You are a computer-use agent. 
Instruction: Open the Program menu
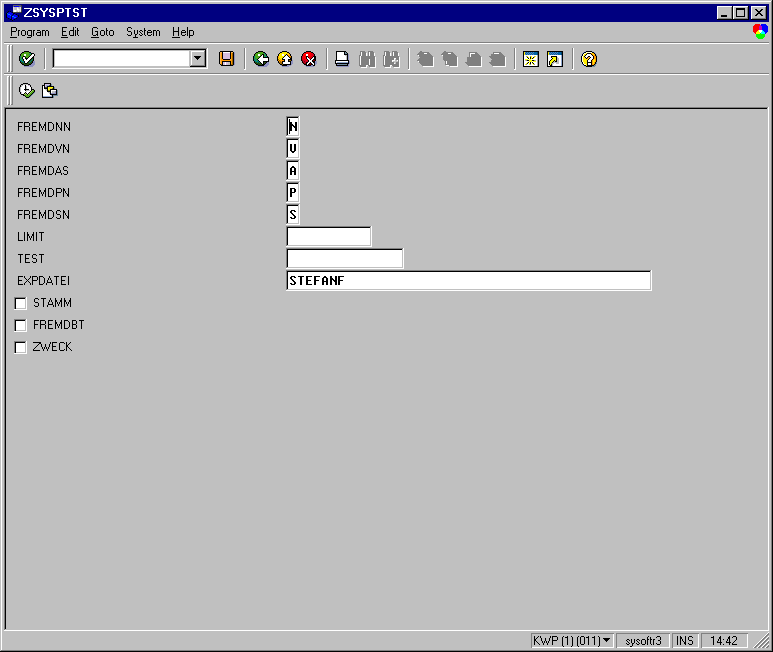(x=30, y=32)
